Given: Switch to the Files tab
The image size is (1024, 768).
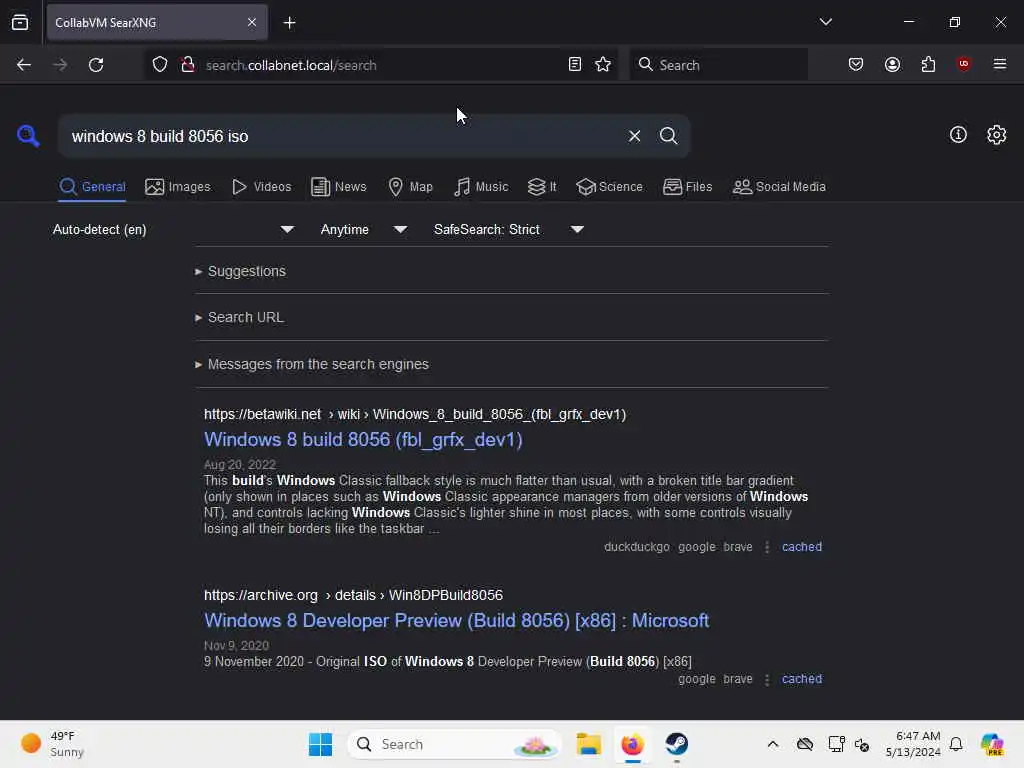Looking at the screenshot, I should point(687,187).
